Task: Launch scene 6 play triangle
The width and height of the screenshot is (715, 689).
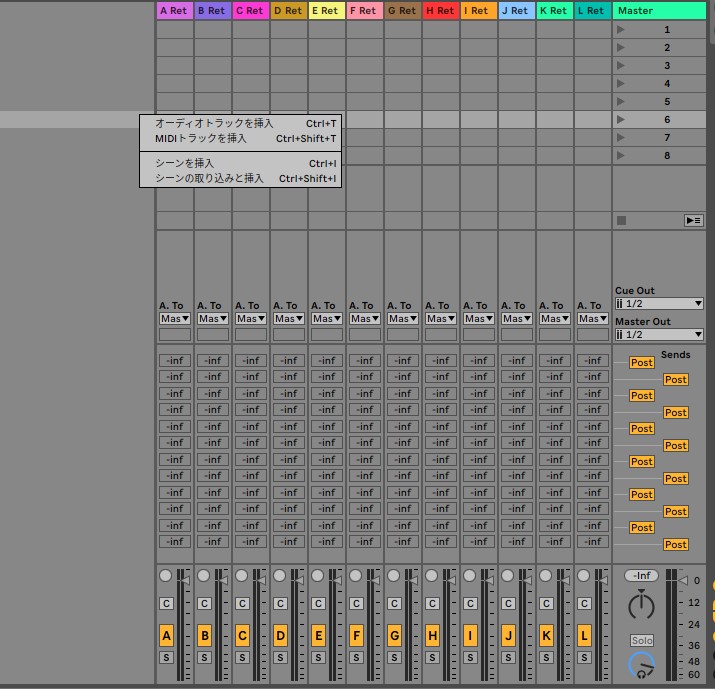Action: (621, 119)
